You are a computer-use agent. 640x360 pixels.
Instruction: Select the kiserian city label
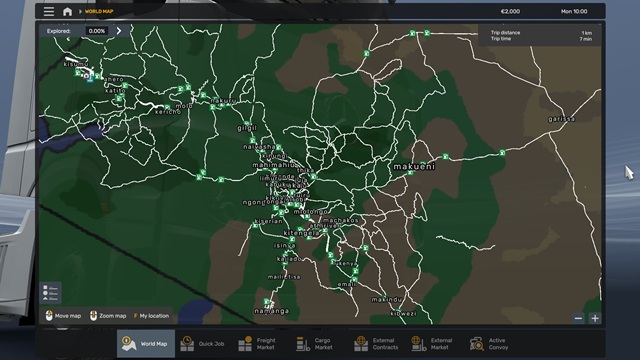tap(268, 221)
